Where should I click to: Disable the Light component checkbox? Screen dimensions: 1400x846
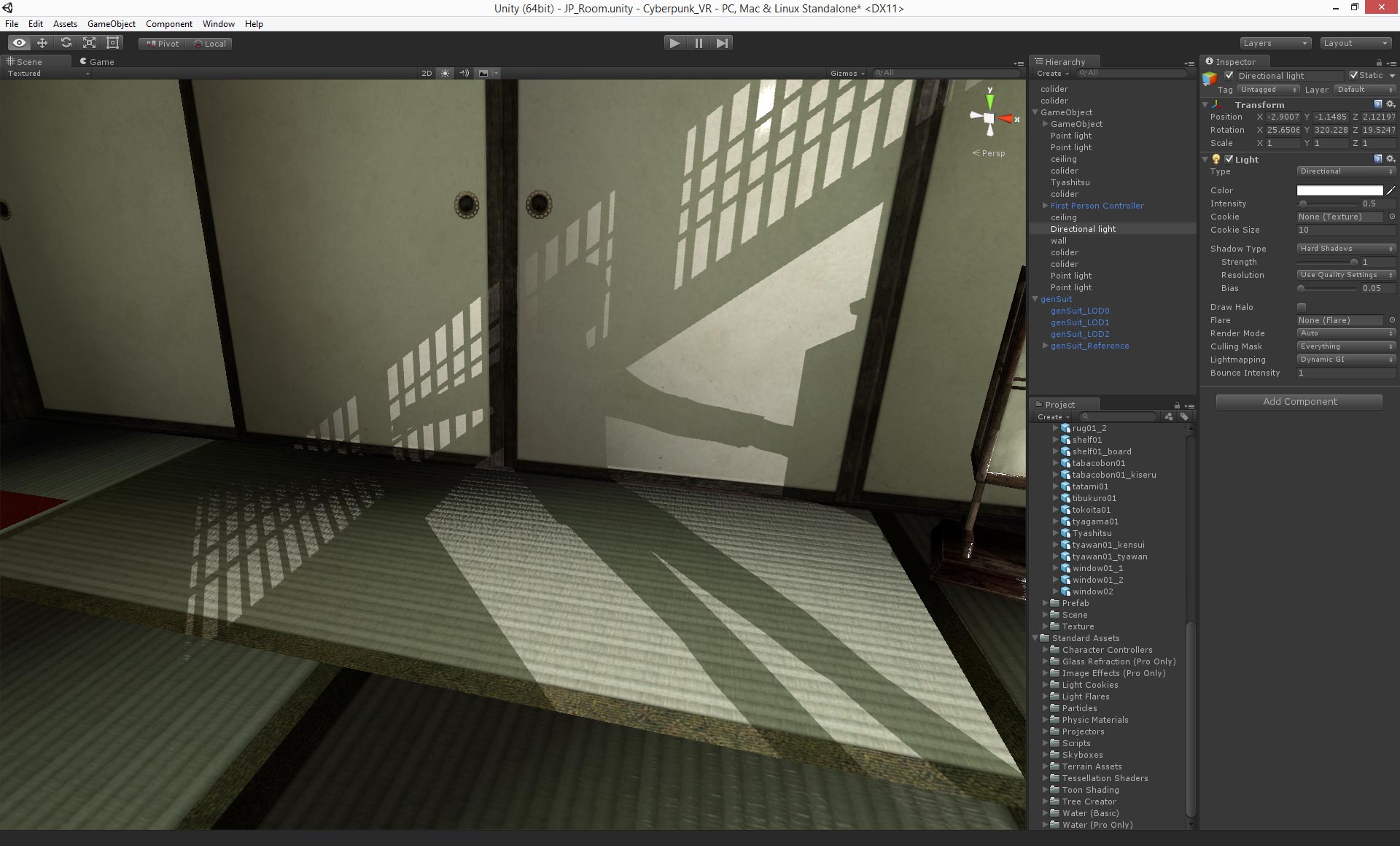[x=1229, y=159]
